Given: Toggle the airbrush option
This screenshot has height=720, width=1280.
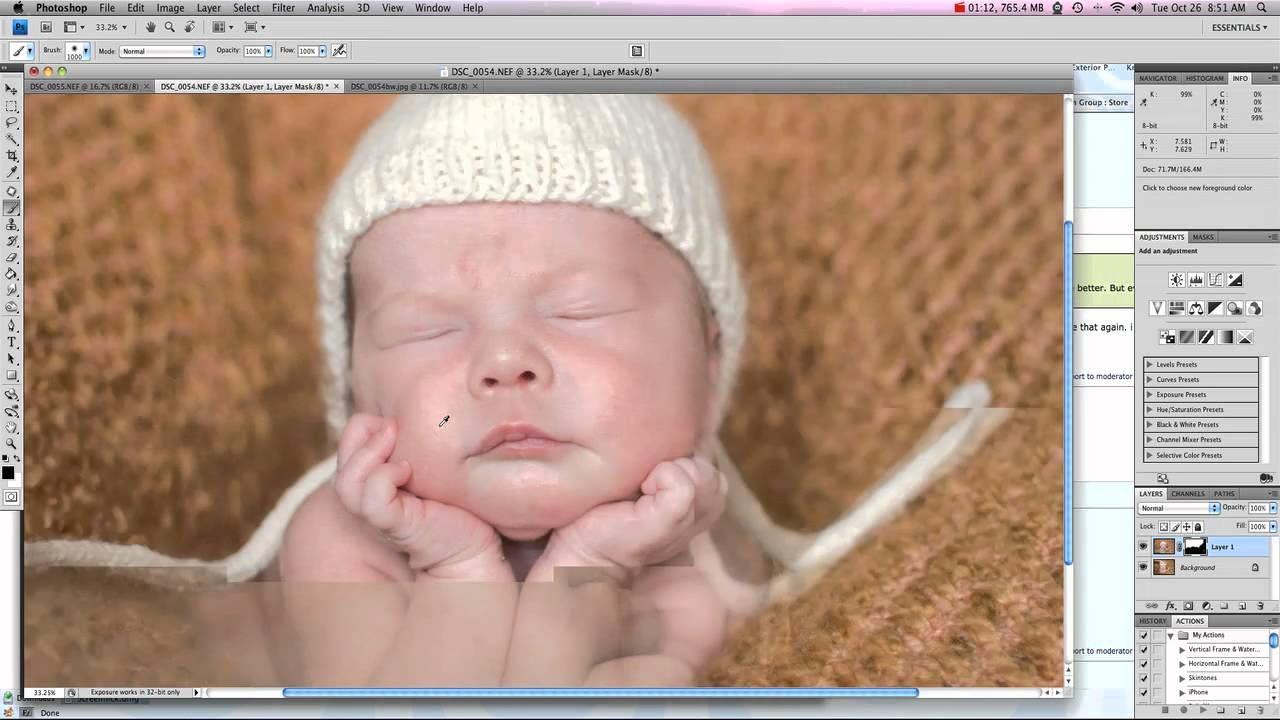Looking at the screenshot, I should (340, 50).
